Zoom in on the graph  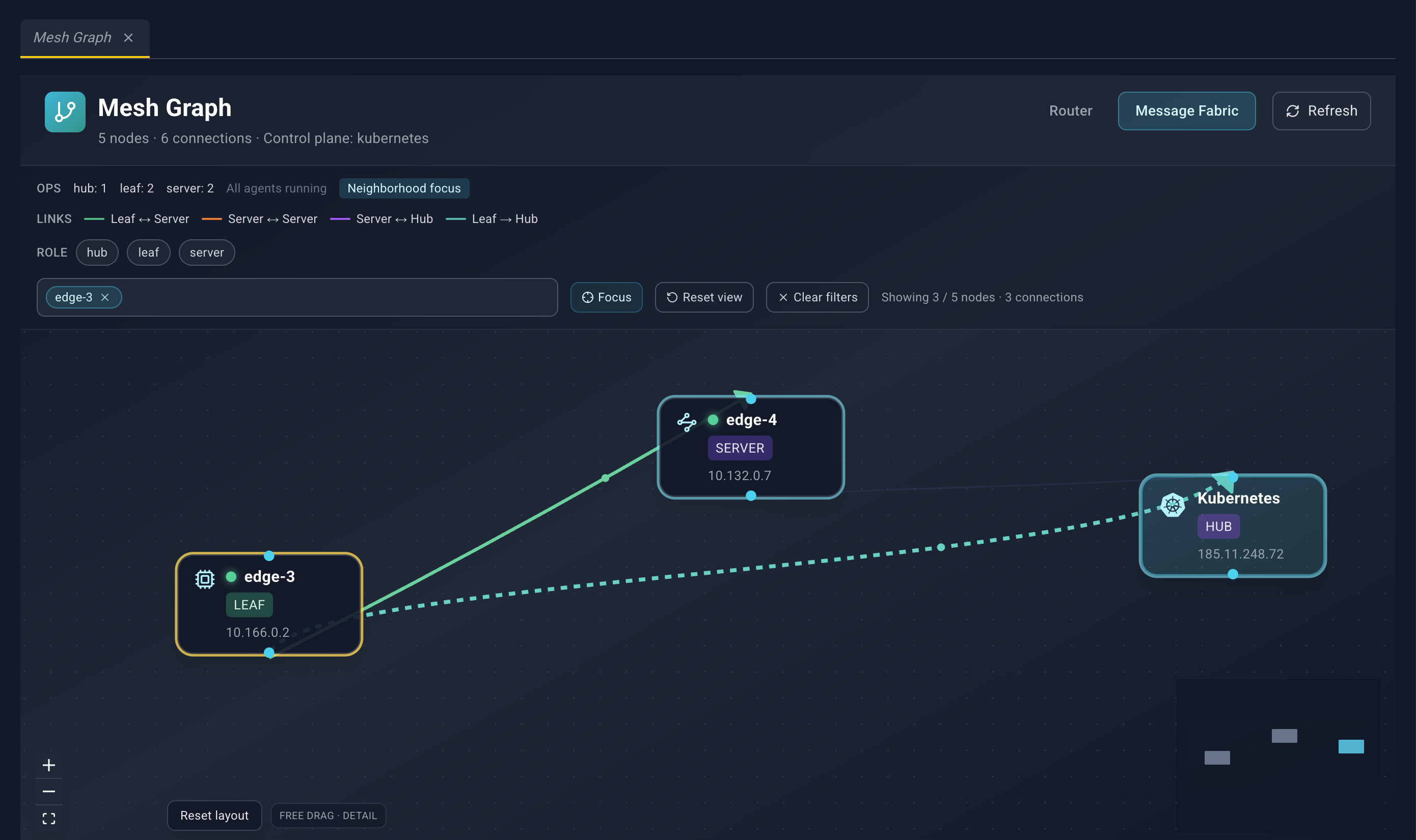[49, 765]
